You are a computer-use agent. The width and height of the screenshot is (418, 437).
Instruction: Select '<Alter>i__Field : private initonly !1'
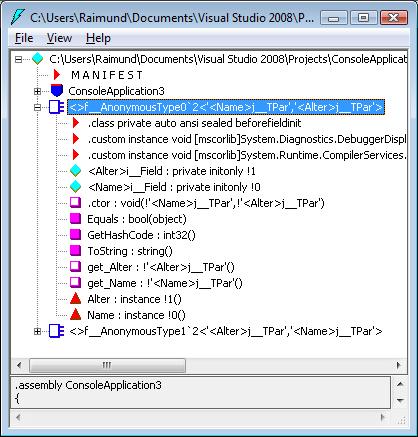(x=172, y=171)
